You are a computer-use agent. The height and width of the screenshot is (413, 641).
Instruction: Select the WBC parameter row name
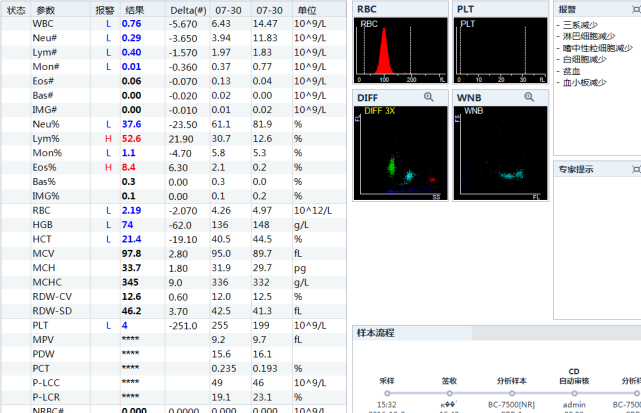point(43,24)
